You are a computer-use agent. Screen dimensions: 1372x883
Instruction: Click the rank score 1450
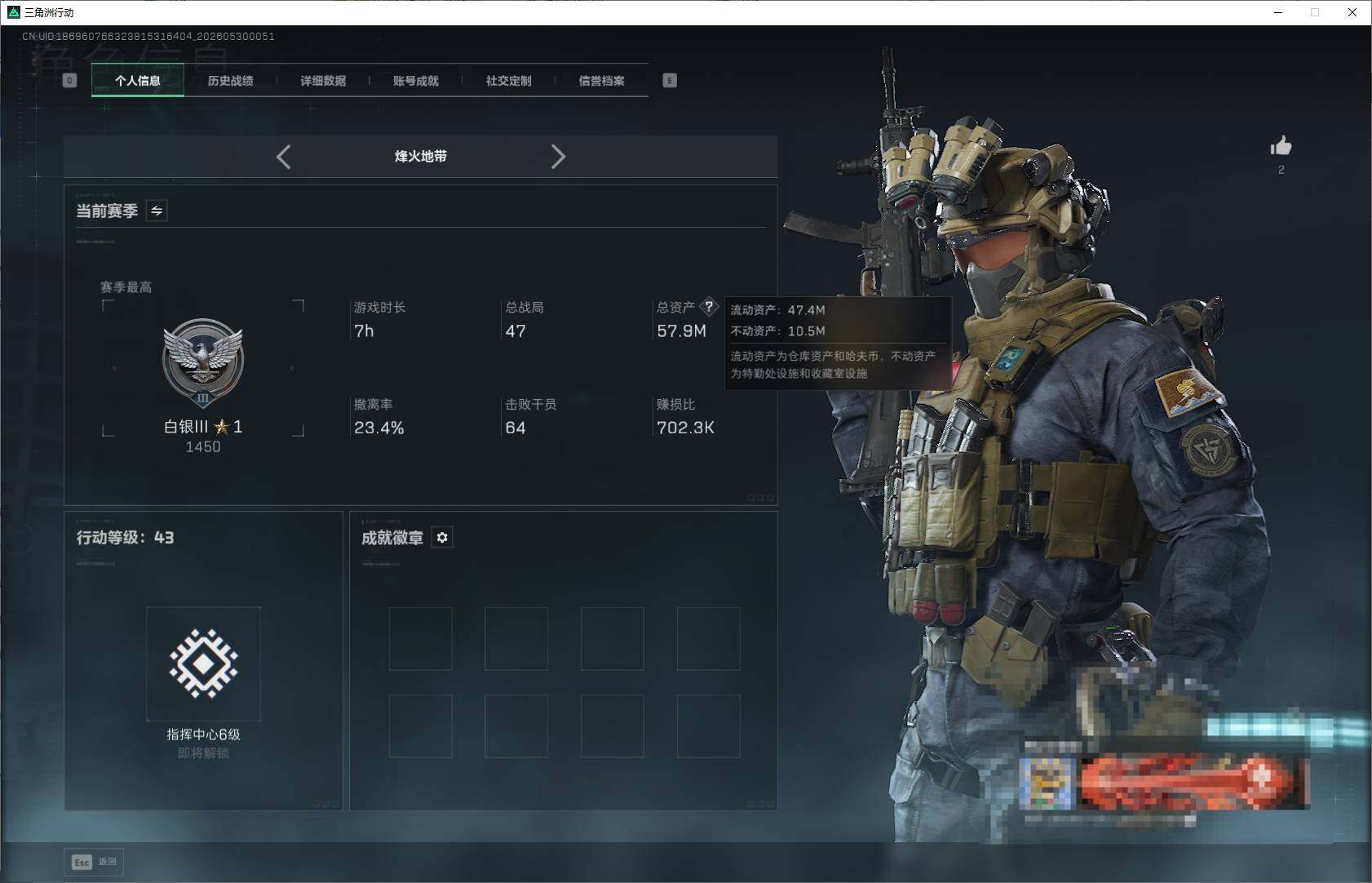coord(203,446)
